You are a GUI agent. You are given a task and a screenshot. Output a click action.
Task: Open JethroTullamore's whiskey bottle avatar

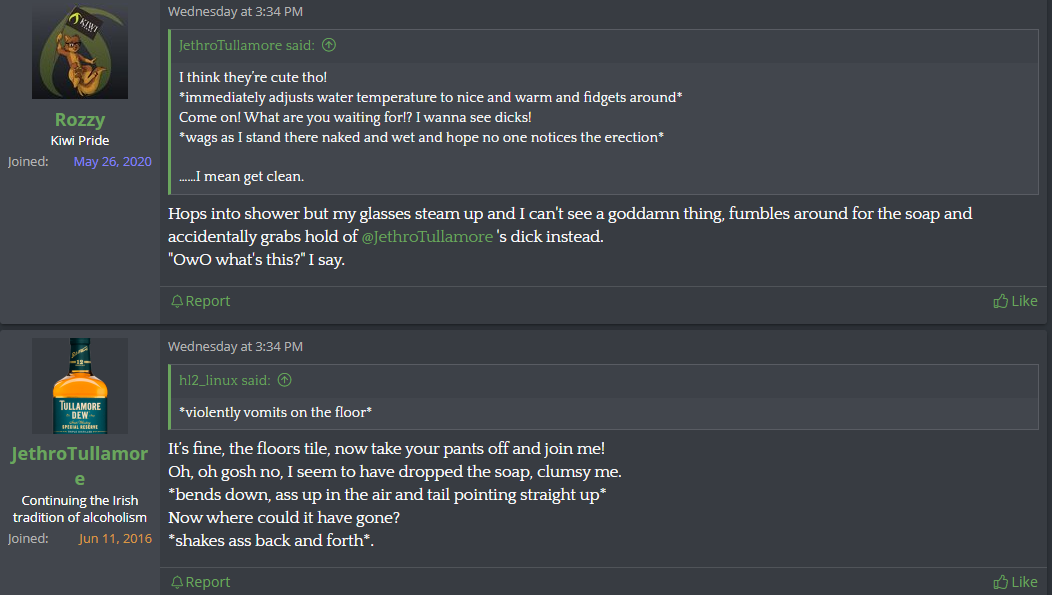[x=80, y=386]
